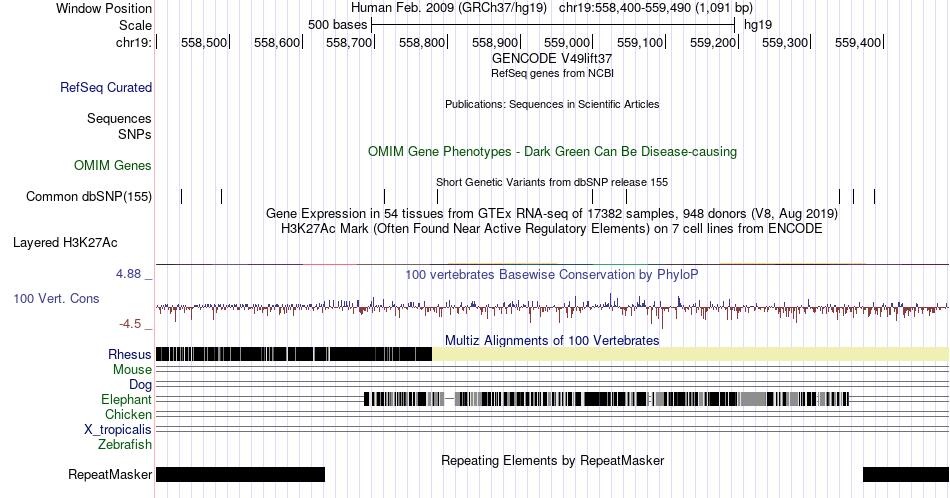
Task: Click the Rhesus alignment label
Action: (130, 354)
